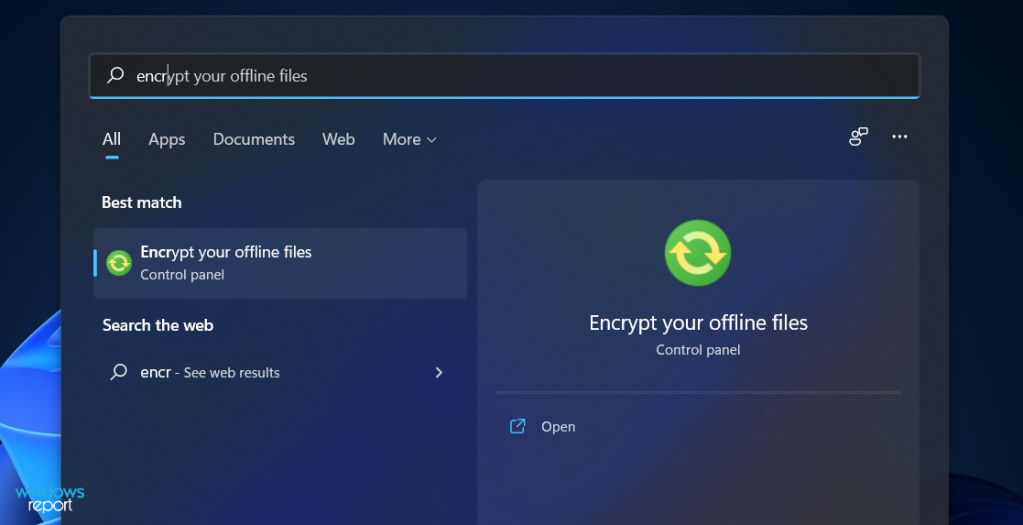Screen dimensions: 1023x525
Task: Click the small green sync icon in best match
Action: tap(119, 263)
